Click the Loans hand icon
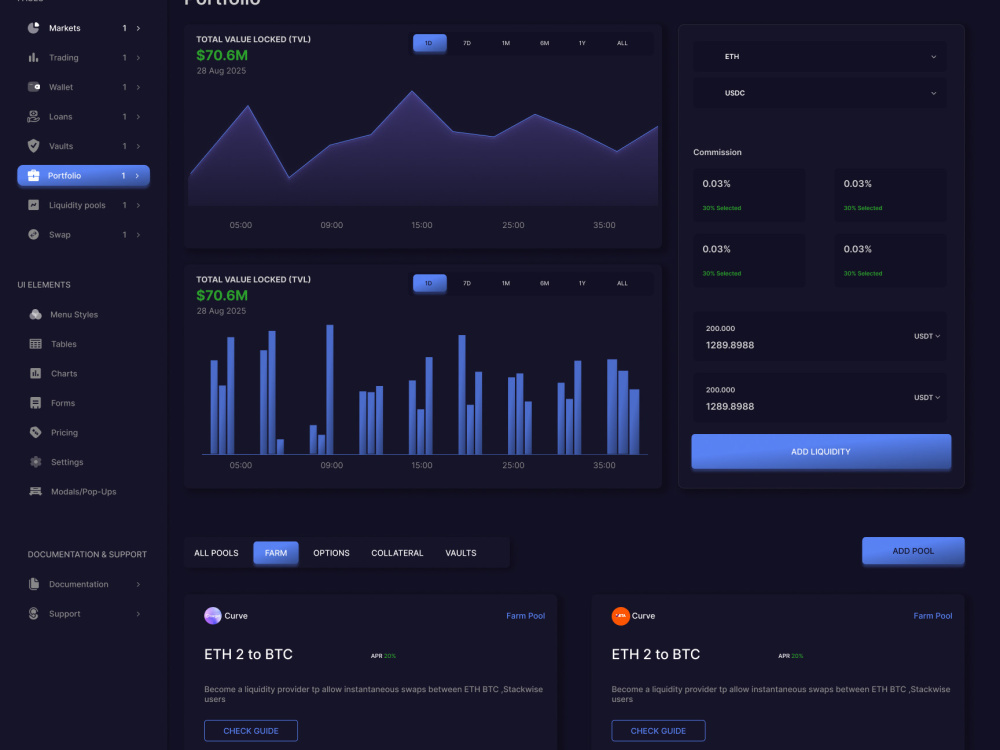This screenshot has height=750, width=1000. click(33, 117)
